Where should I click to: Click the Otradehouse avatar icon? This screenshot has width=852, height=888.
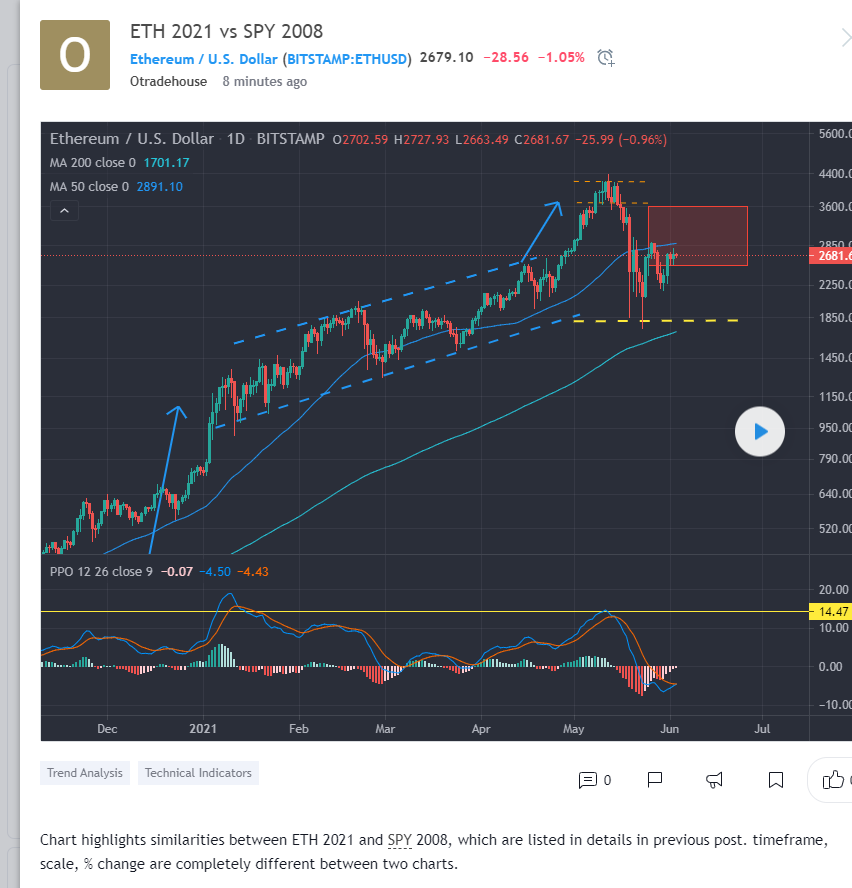pyautogui.click(x=75, y=55)
